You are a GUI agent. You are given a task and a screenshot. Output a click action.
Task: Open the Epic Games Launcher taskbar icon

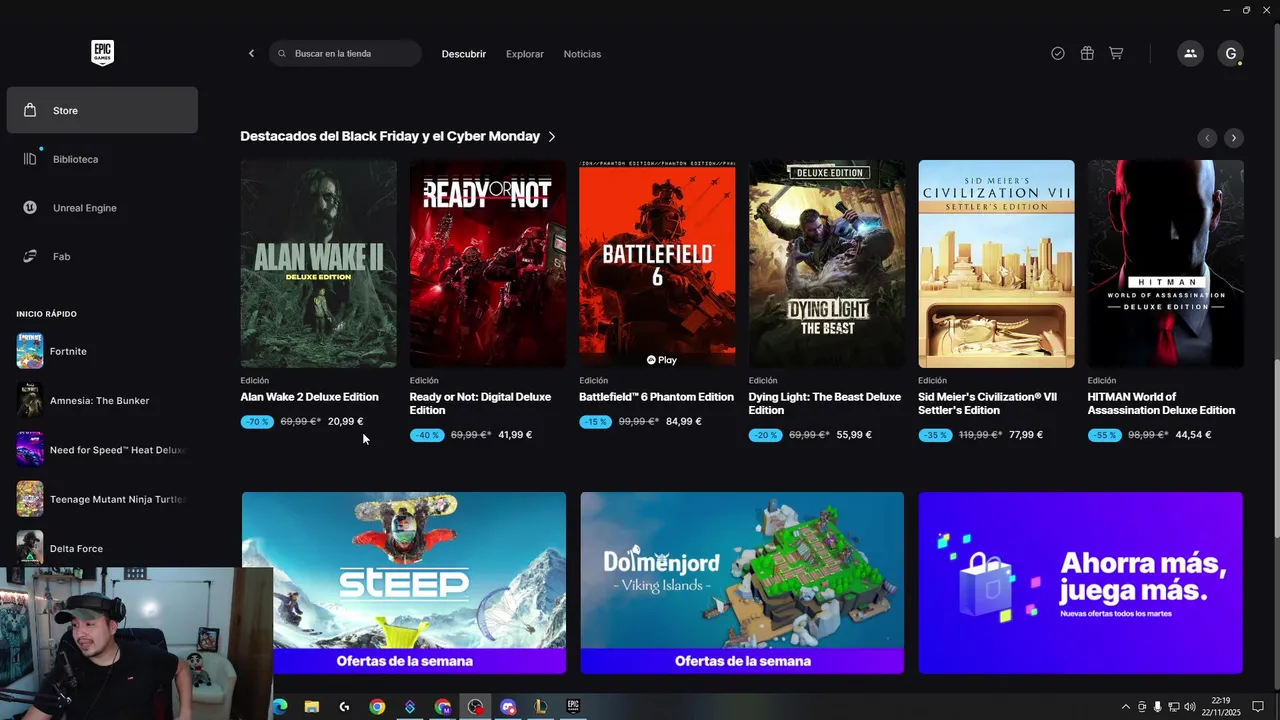pyautogui.click(x=573, y=707)
